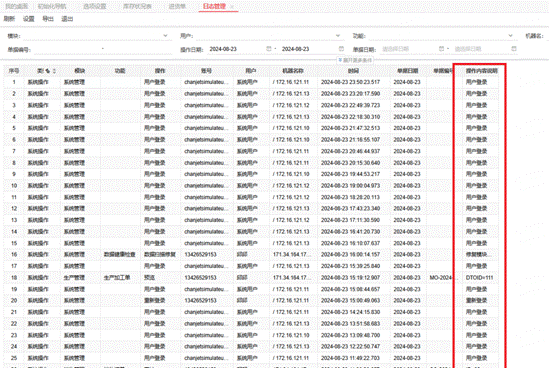Select row with time 2024-08-23 19:00:04.973
Screen dimensions: 549x368
251,186
